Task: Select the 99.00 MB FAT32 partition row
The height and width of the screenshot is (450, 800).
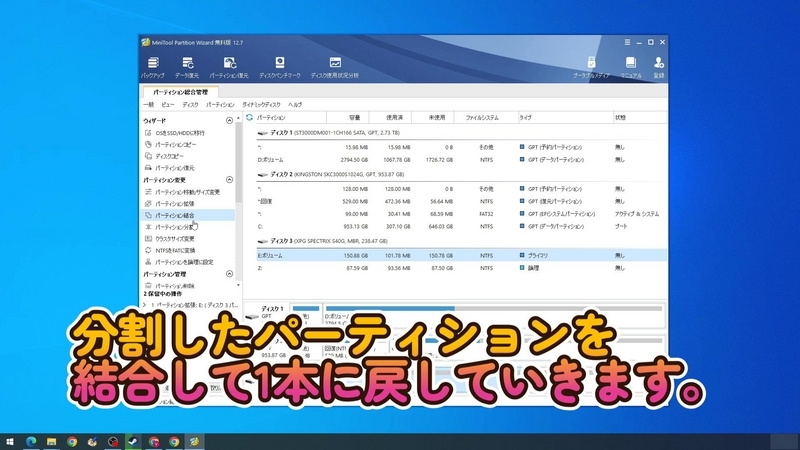Action: click(x=461, y=214)
